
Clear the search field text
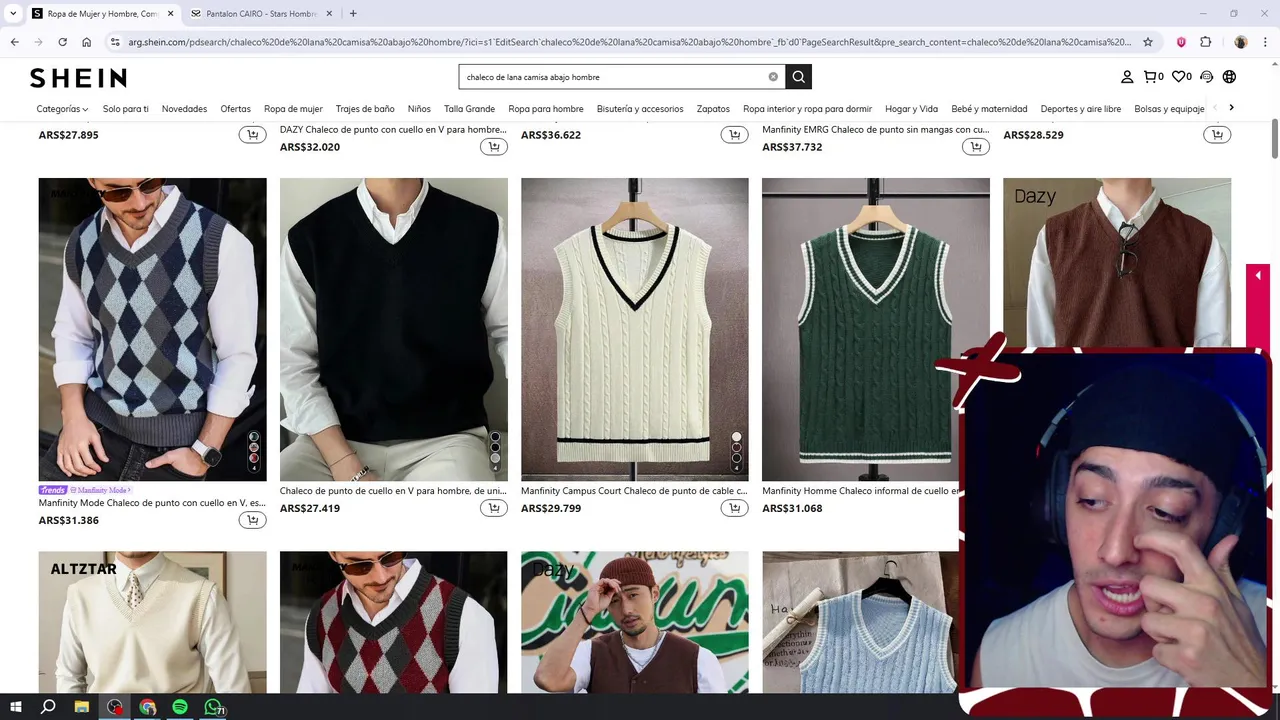pos(773,77)
